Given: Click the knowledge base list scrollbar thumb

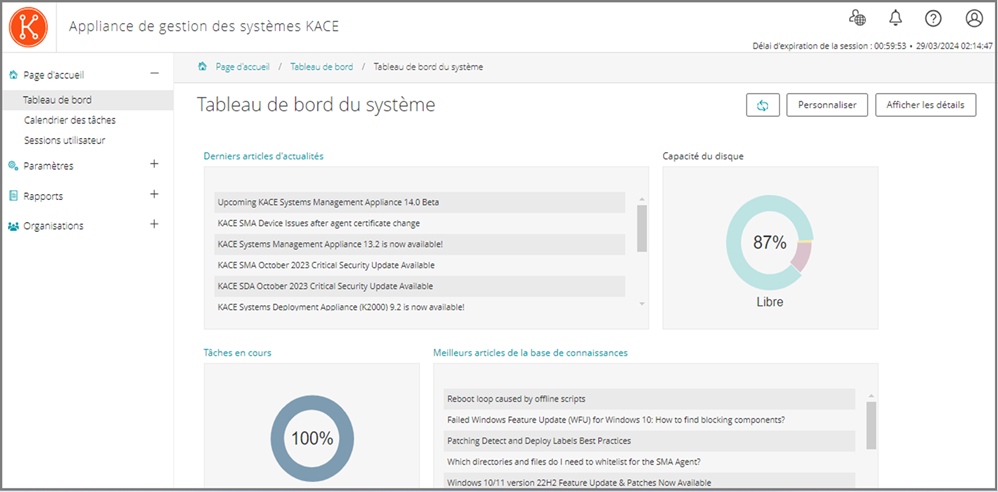Looking at the screenshot, I should [x=871, y=425].
